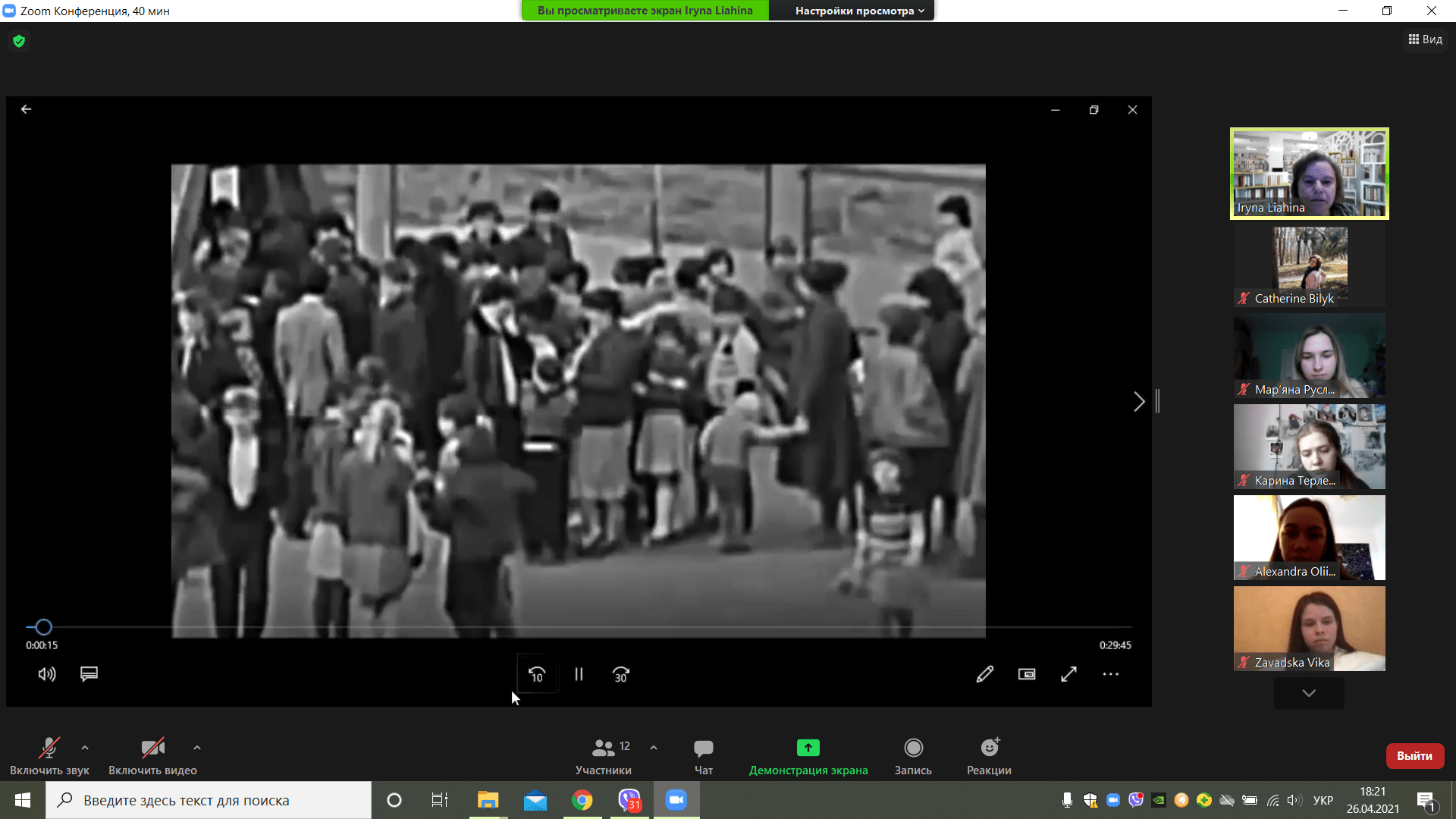Click the pencil edit icon

click(x=984, y=674)
